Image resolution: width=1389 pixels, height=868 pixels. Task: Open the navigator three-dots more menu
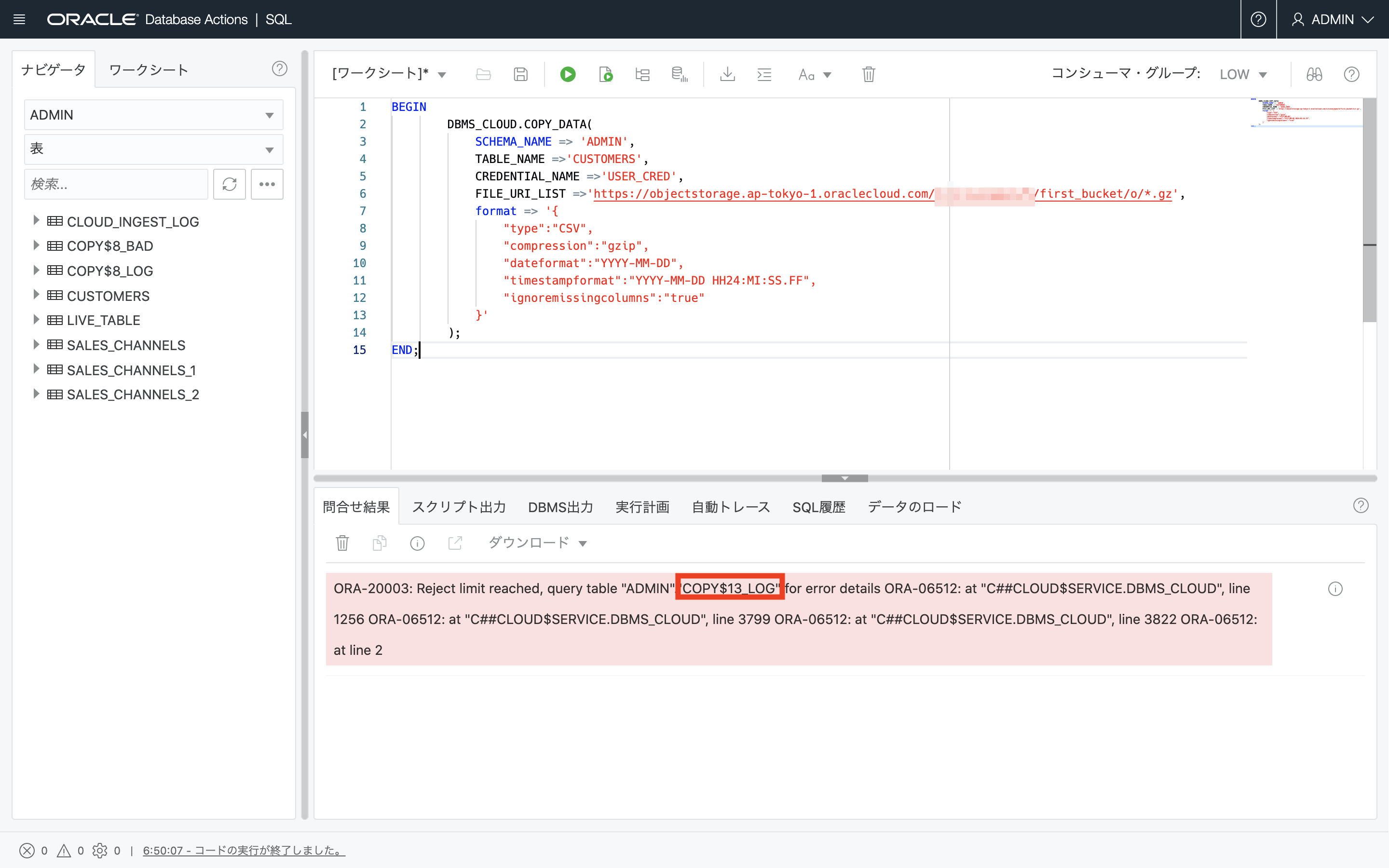[267, 184]
